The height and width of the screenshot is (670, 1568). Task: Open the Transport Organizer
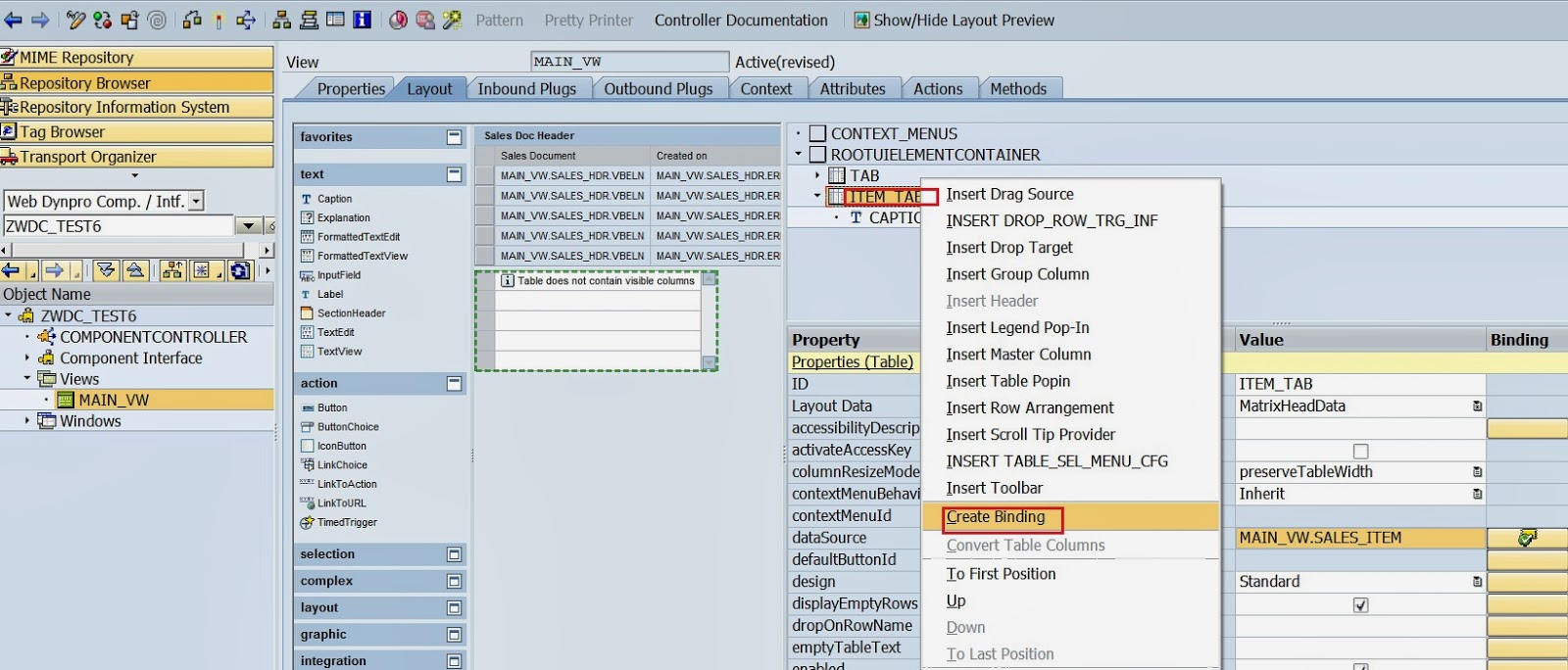pos(136,157)
